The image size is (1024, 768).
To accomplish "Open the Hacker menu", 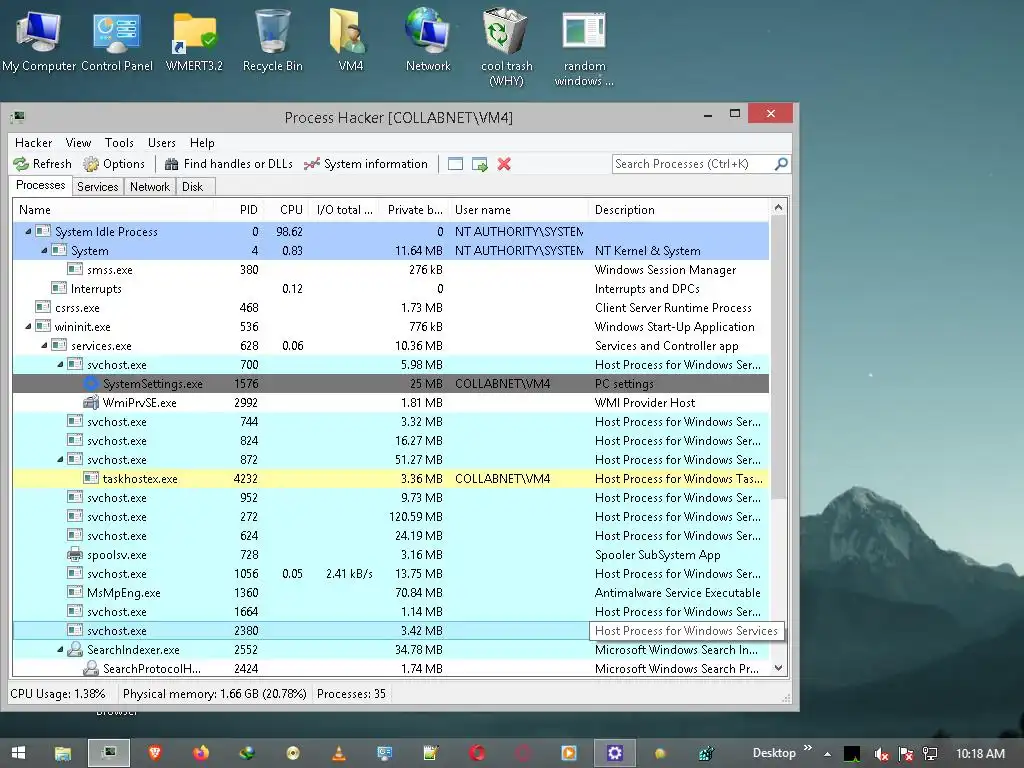I will tap(33, 143).
